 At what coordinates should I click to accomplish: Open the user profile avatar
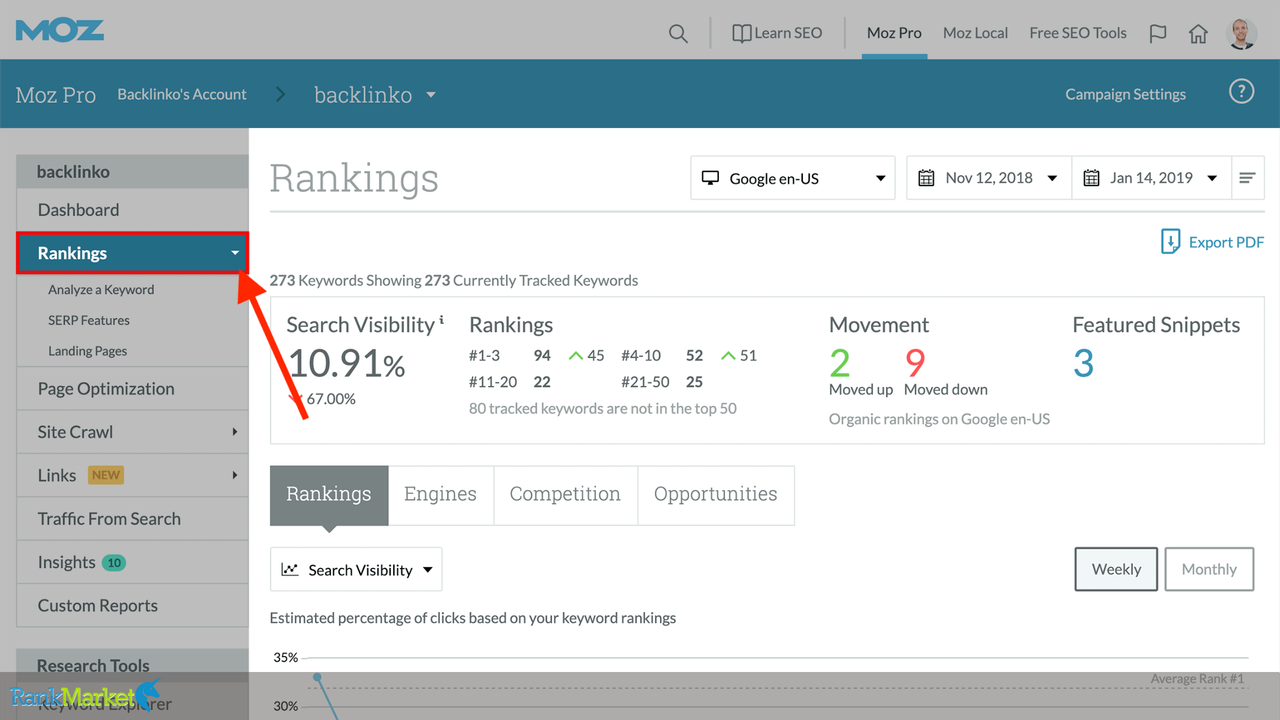click(x=1242, y=33)
